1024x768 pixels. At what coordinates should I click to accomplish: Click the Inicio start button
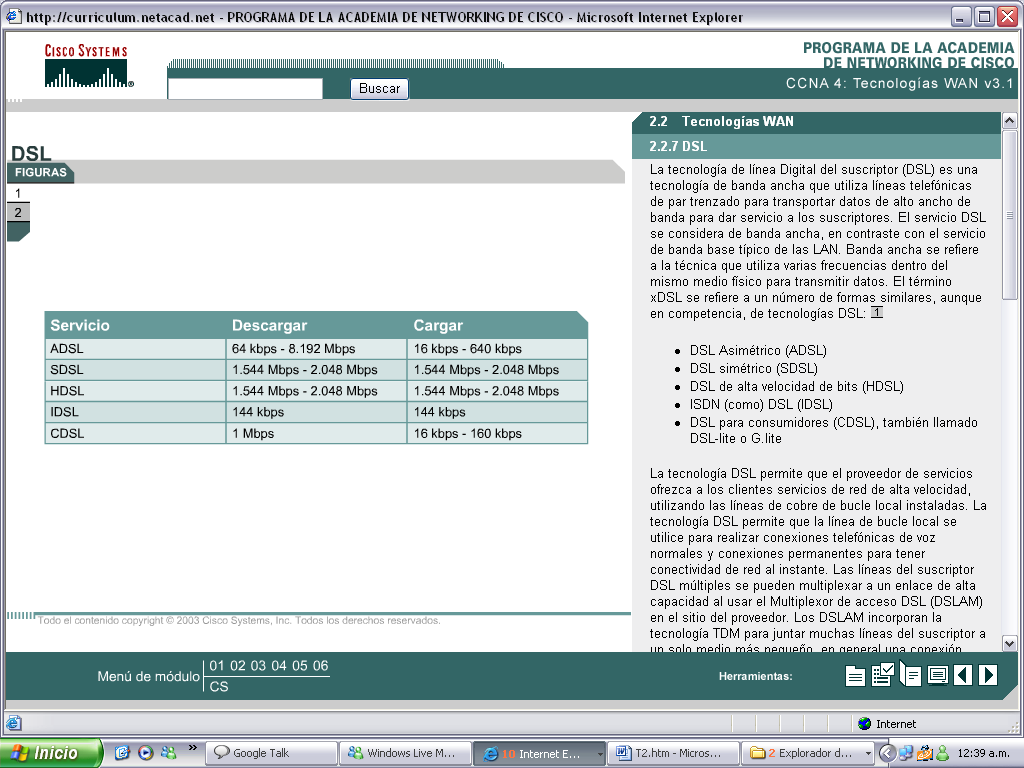click(51, 753)
